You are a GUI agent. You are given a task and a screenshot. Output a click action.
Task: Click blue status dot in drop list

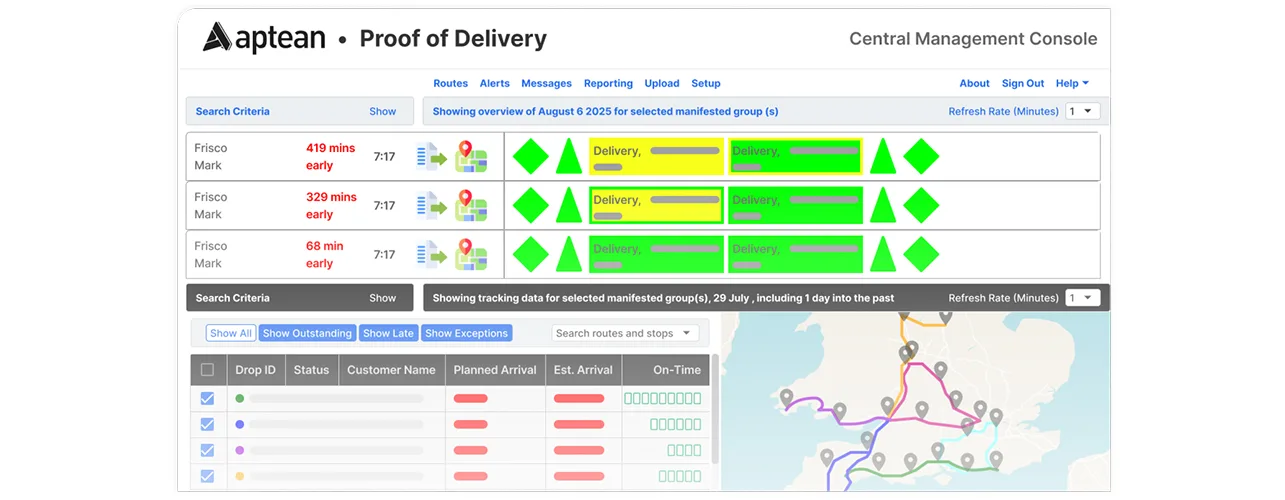[239, 424]
